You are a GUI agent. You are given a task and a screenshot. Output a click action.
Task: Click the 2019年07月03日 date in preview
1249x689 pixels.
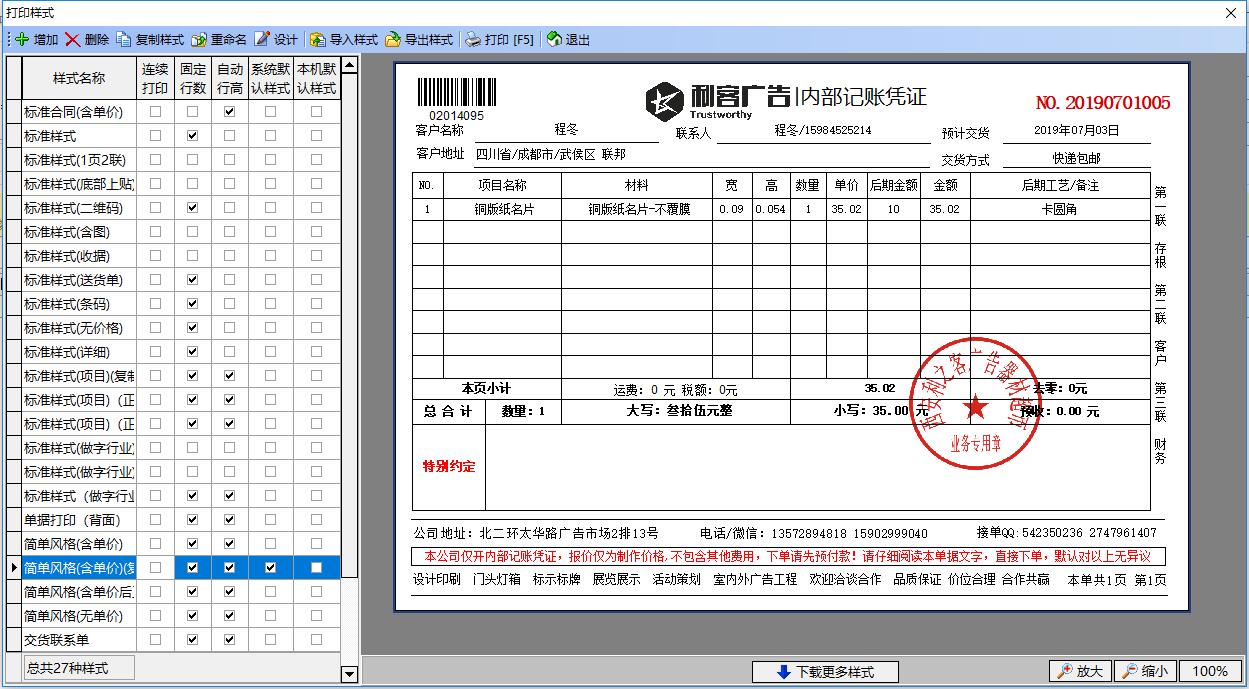click(x=1076, y=131)
